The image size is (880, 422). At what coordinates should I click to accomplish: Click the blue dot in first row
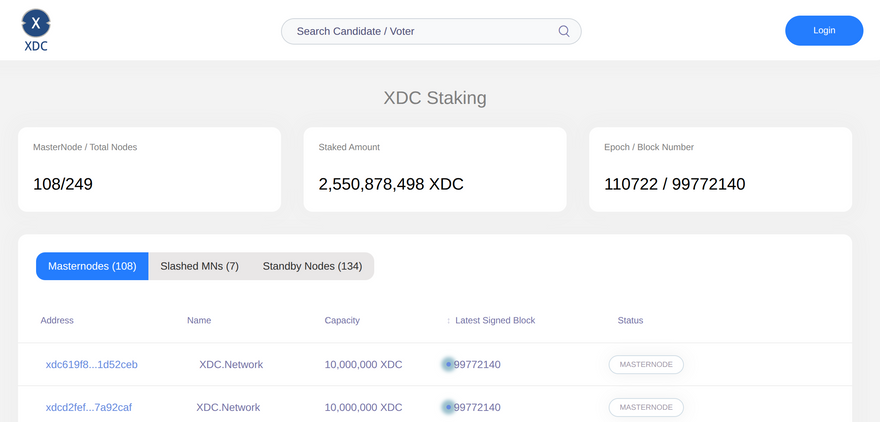pos(448,365)
